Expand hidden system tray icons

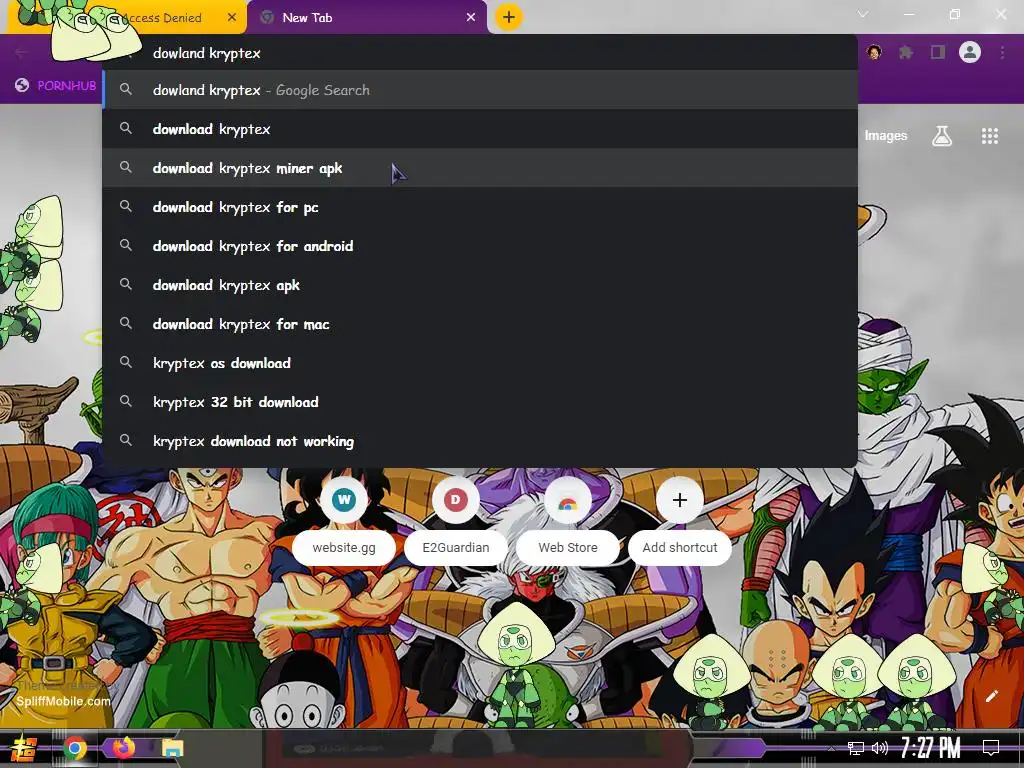831,748
